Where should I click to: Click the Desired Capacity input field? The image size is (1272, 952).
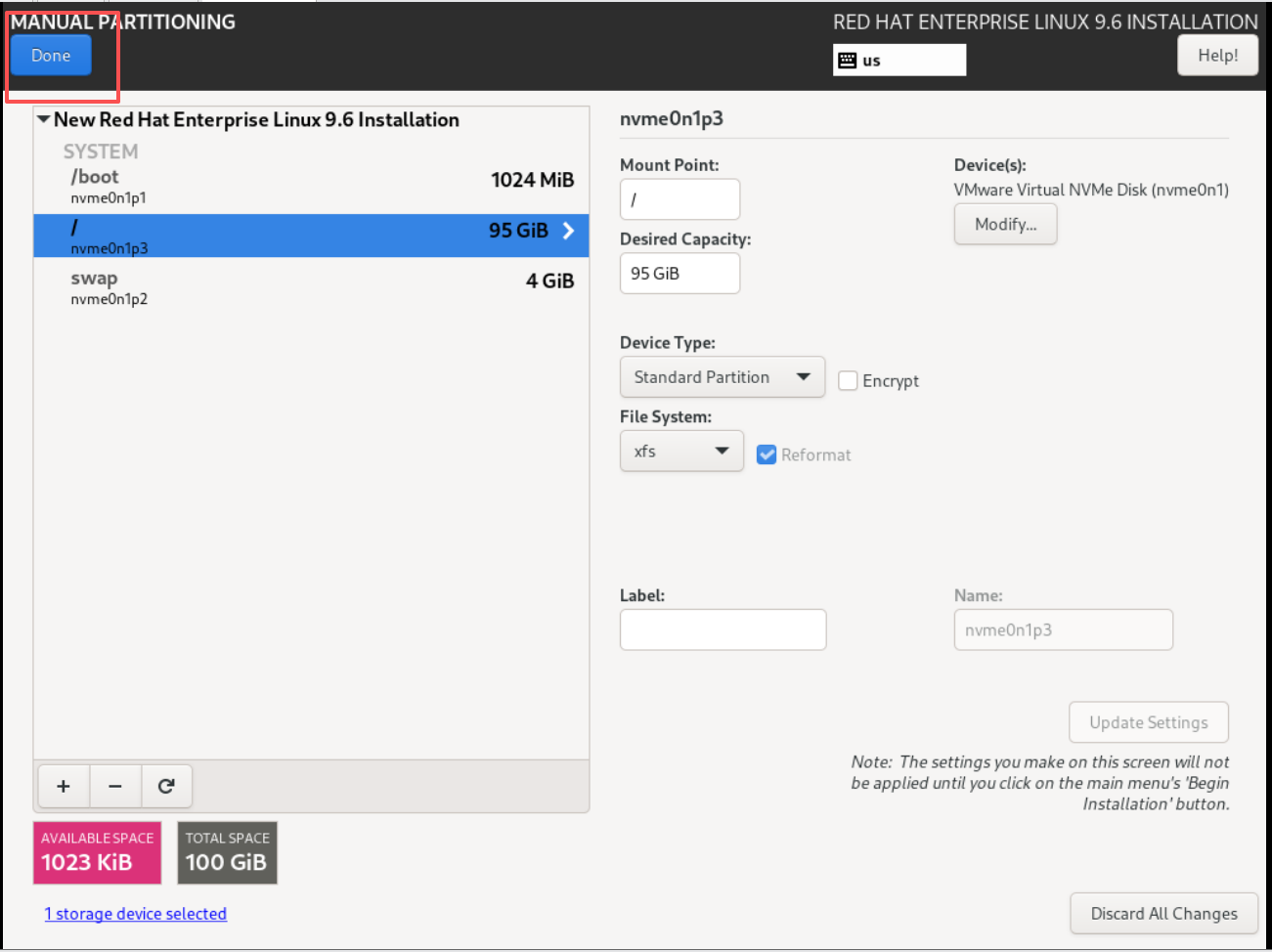tap(680, 274)
